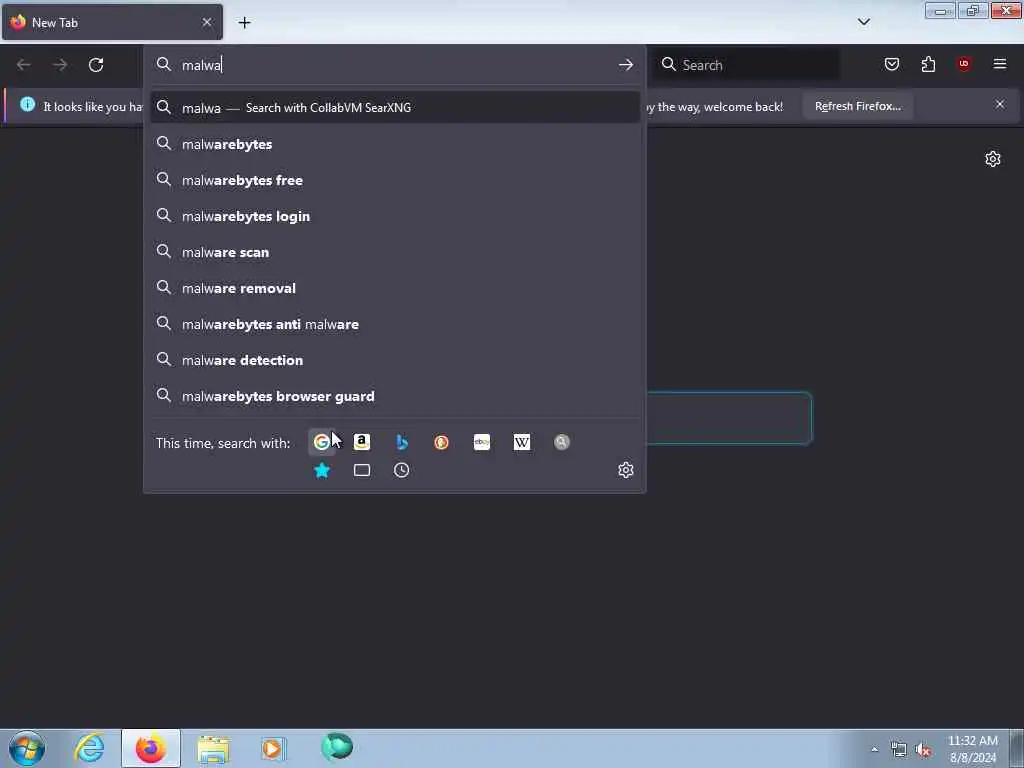
Task: Switch to Firefox in taskbar
Action: point(151,748)
